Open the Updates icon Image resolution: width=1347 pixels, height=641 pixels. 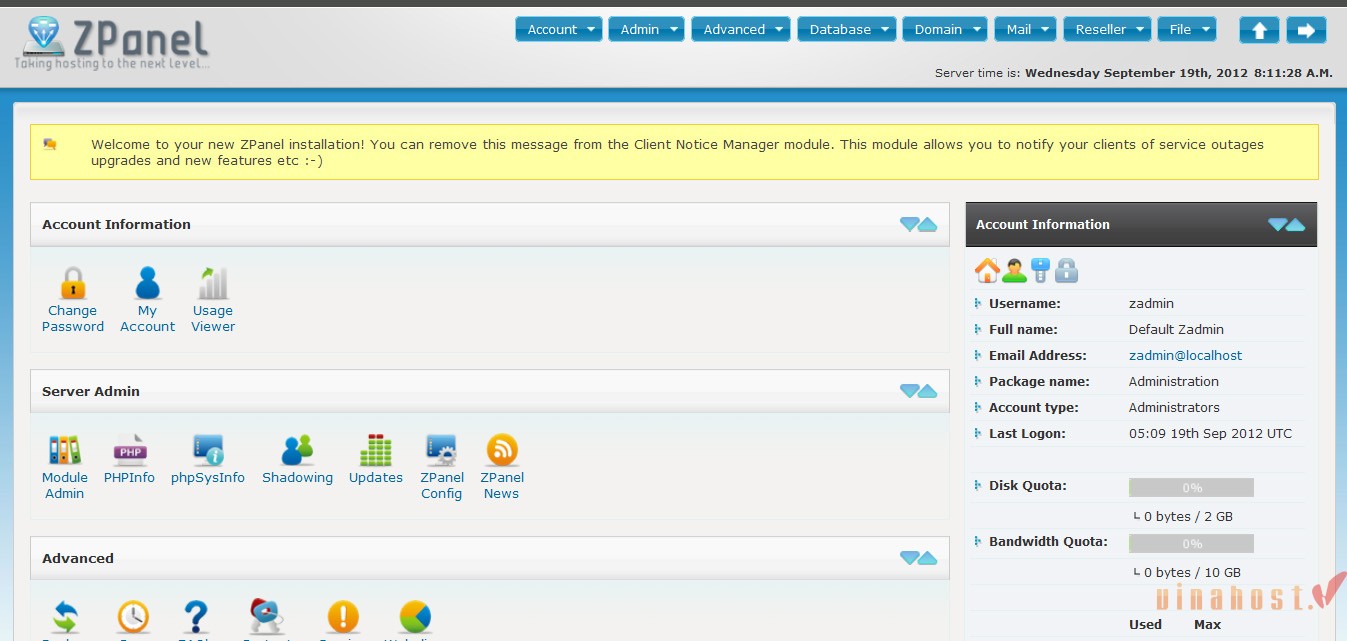coord(376,450)
